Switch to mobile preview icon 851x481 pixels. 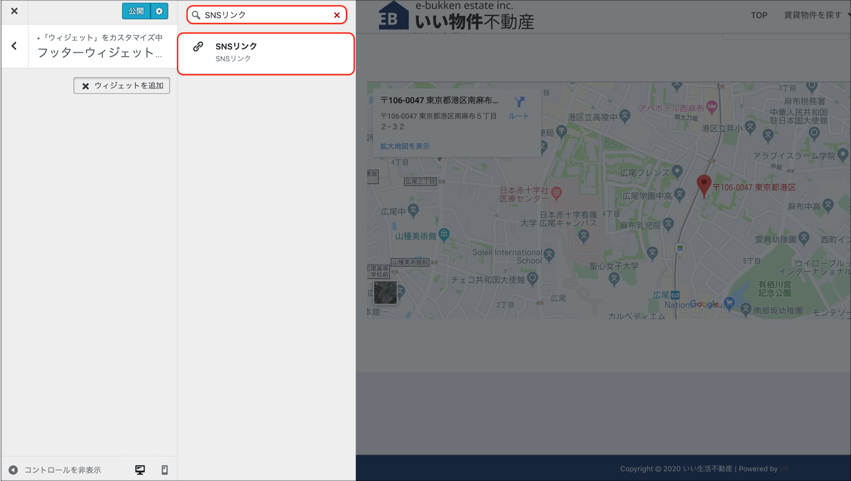pyautogui.click(x=165, y=470)
